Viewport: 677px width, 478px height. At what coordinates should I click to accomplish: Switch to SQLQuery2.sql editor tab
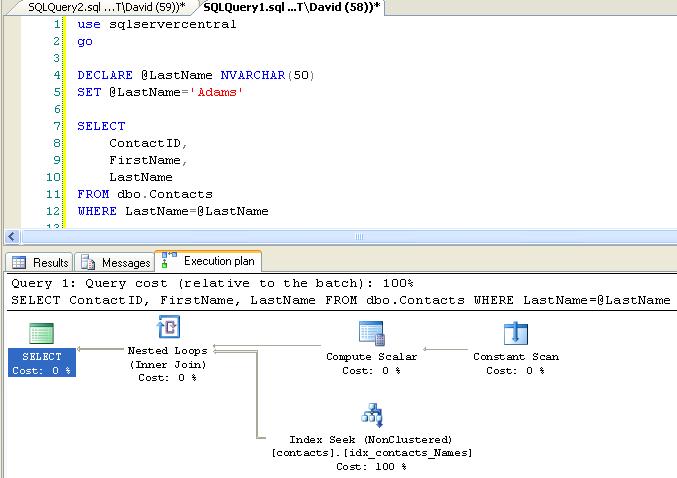(107, 7)
